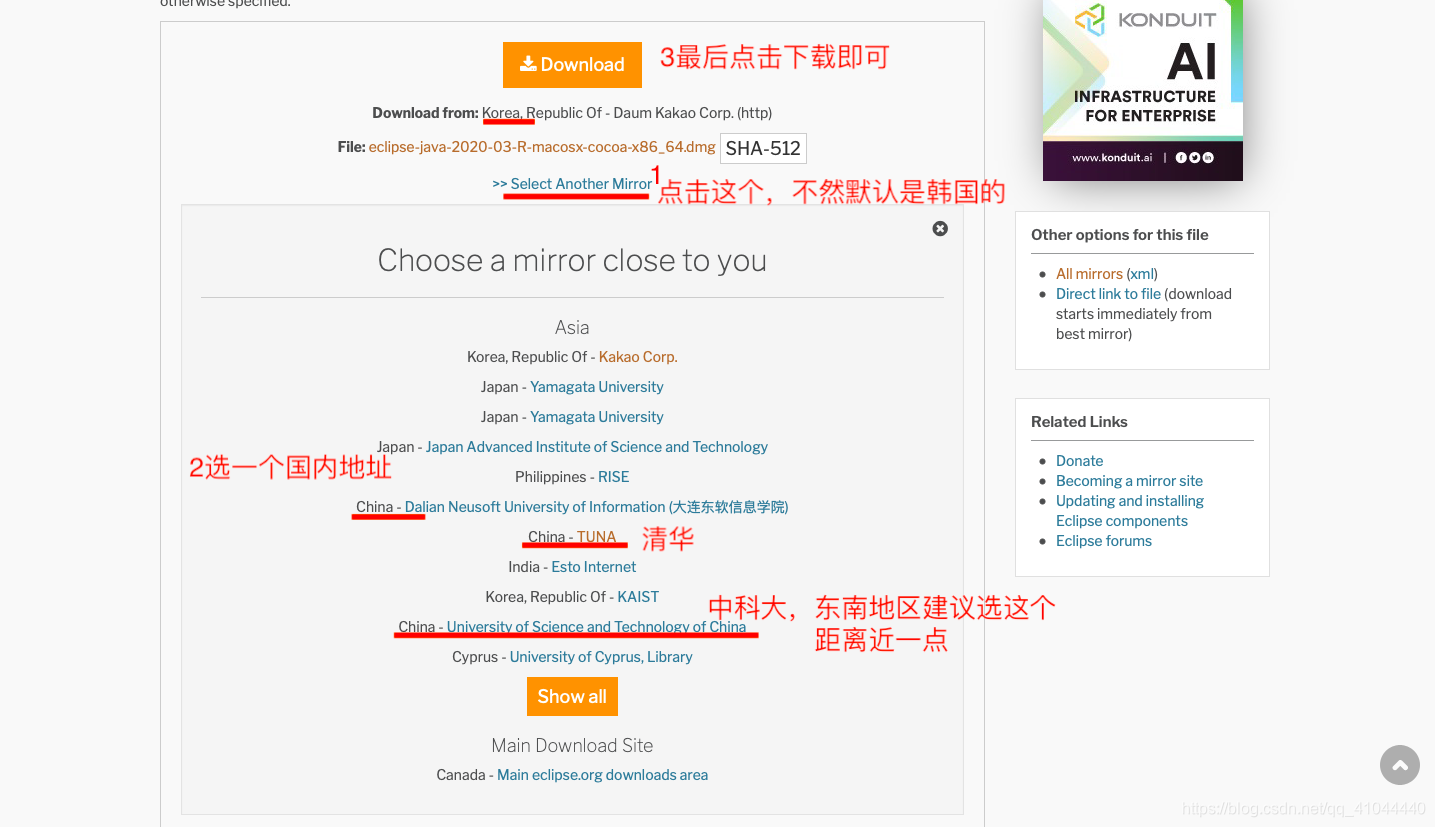This screenshot has width=1435, height=827.
Task: Select the China TUNA mirror
Action: (x=597, y=537)
